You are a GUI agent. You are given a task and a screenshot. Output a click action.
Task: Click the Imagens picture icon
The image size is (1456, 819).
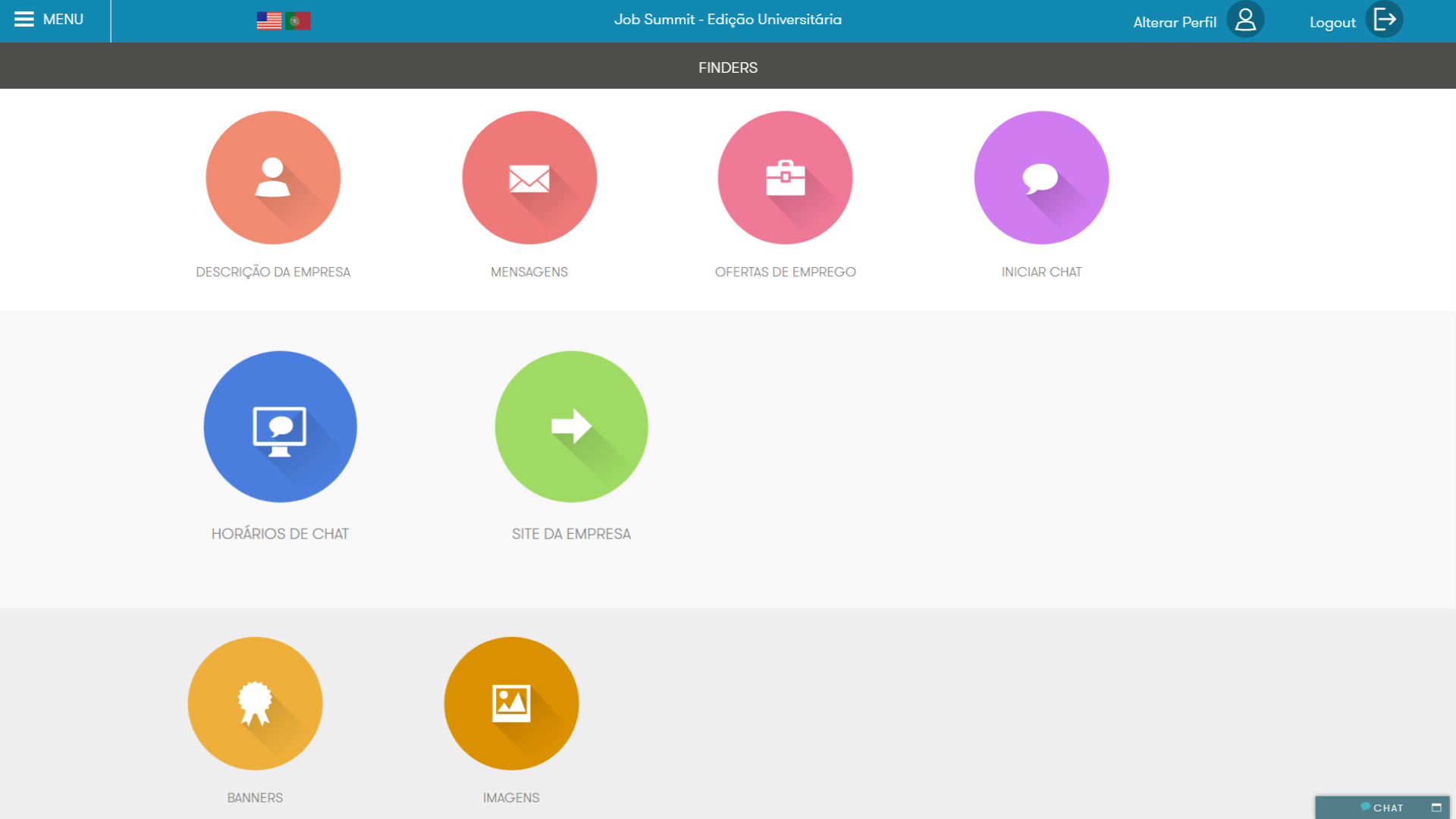[511, 703]
